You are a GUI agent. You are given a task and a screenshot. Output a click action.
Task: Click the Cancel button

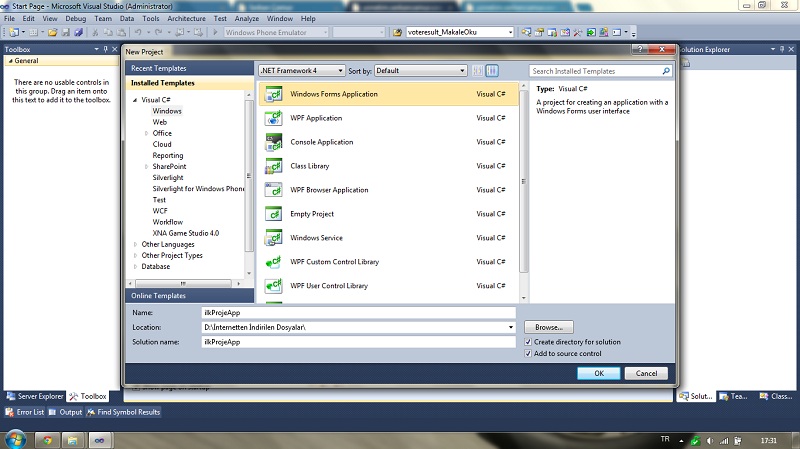click(646, 373)
